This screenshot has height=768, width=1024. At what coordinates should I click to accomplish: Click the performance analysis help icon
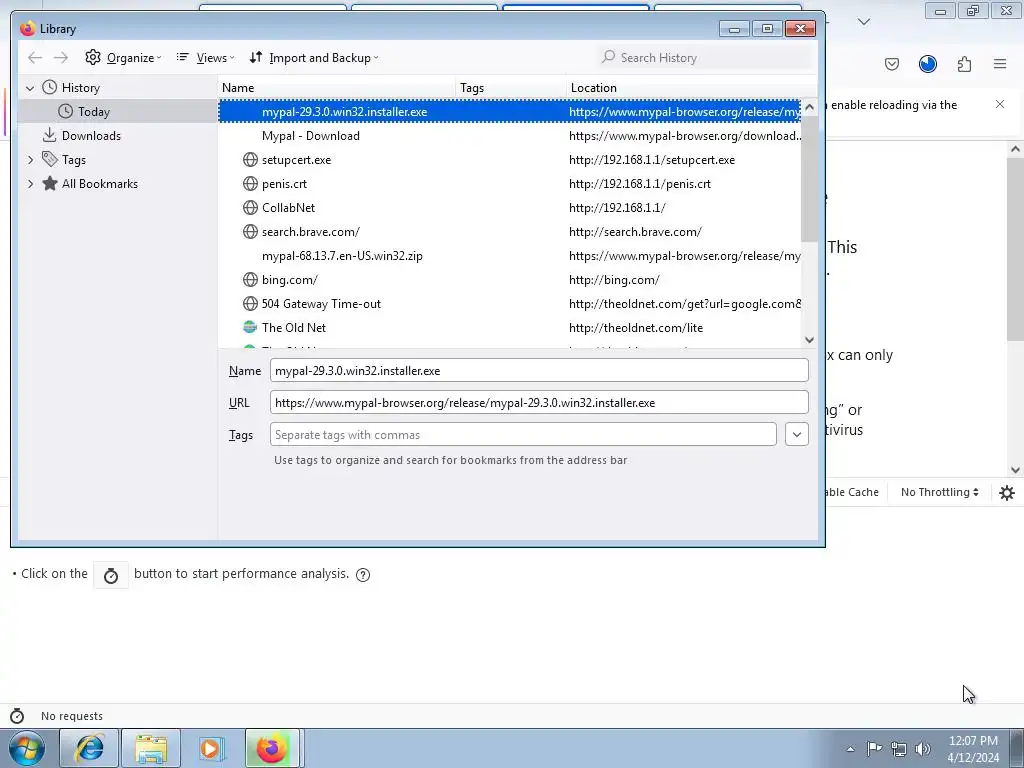click(x=363, y=575)
